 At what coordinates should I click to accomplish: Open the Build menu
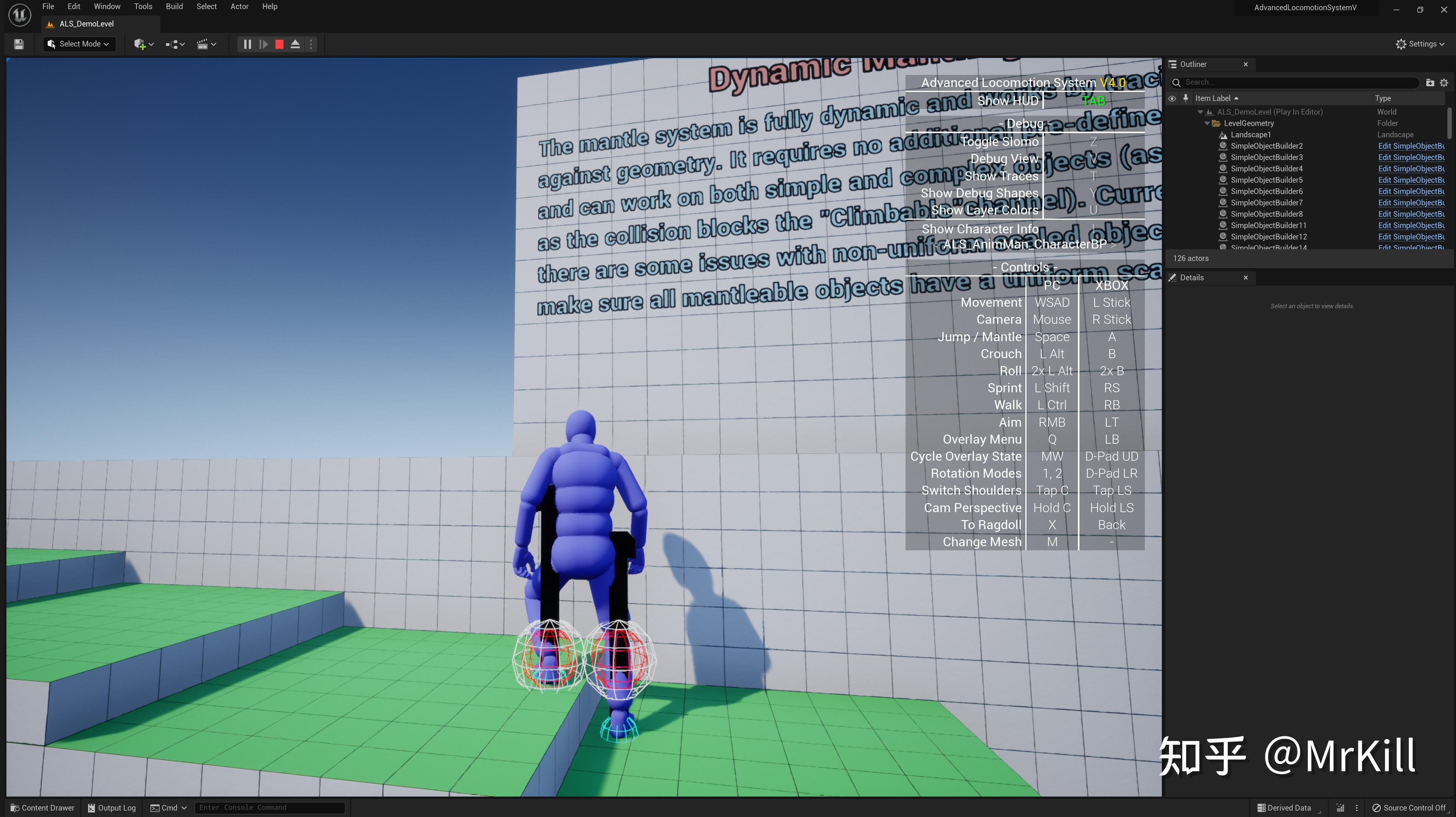pyautogui.click(x=174, y=6)
